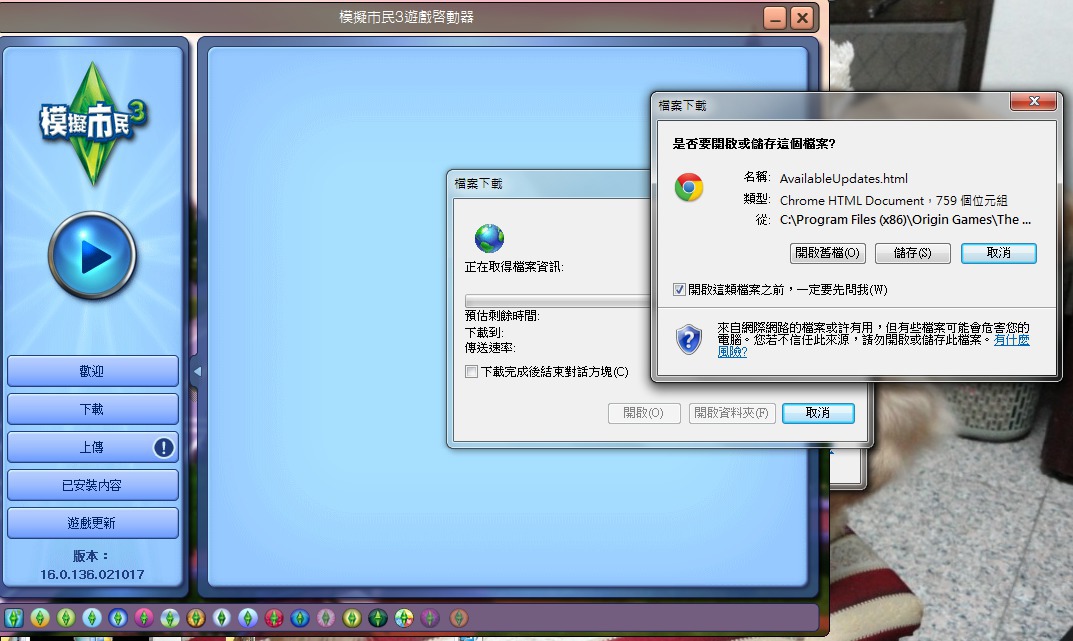Click the 開啟資料夾(F) button

pyautogui.click(x=732, y=413)
